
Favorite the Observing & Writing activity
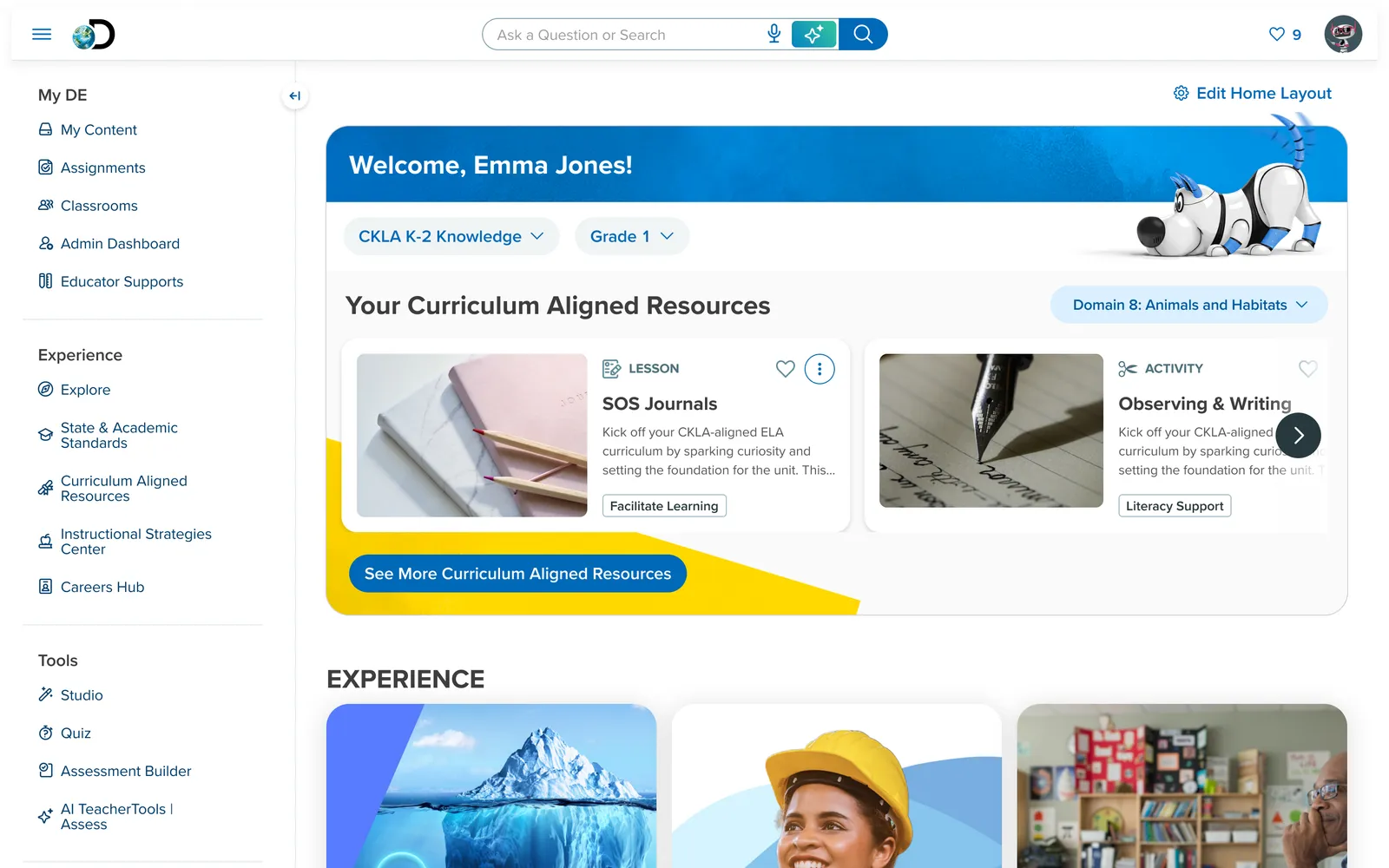[x=1307, y=369]
